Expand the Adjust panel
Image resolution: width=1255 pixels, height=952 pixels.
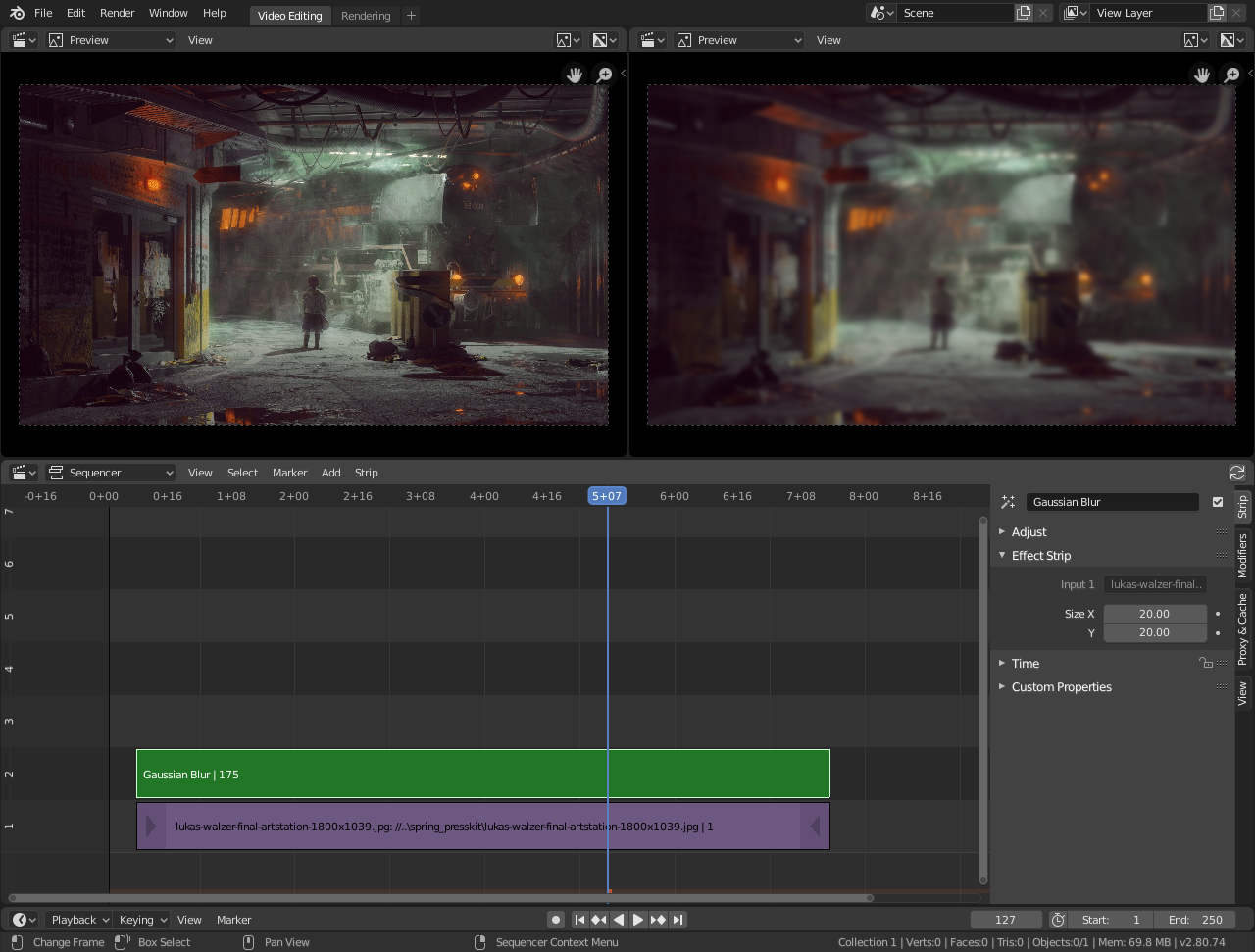click(x=1029, y=531)
